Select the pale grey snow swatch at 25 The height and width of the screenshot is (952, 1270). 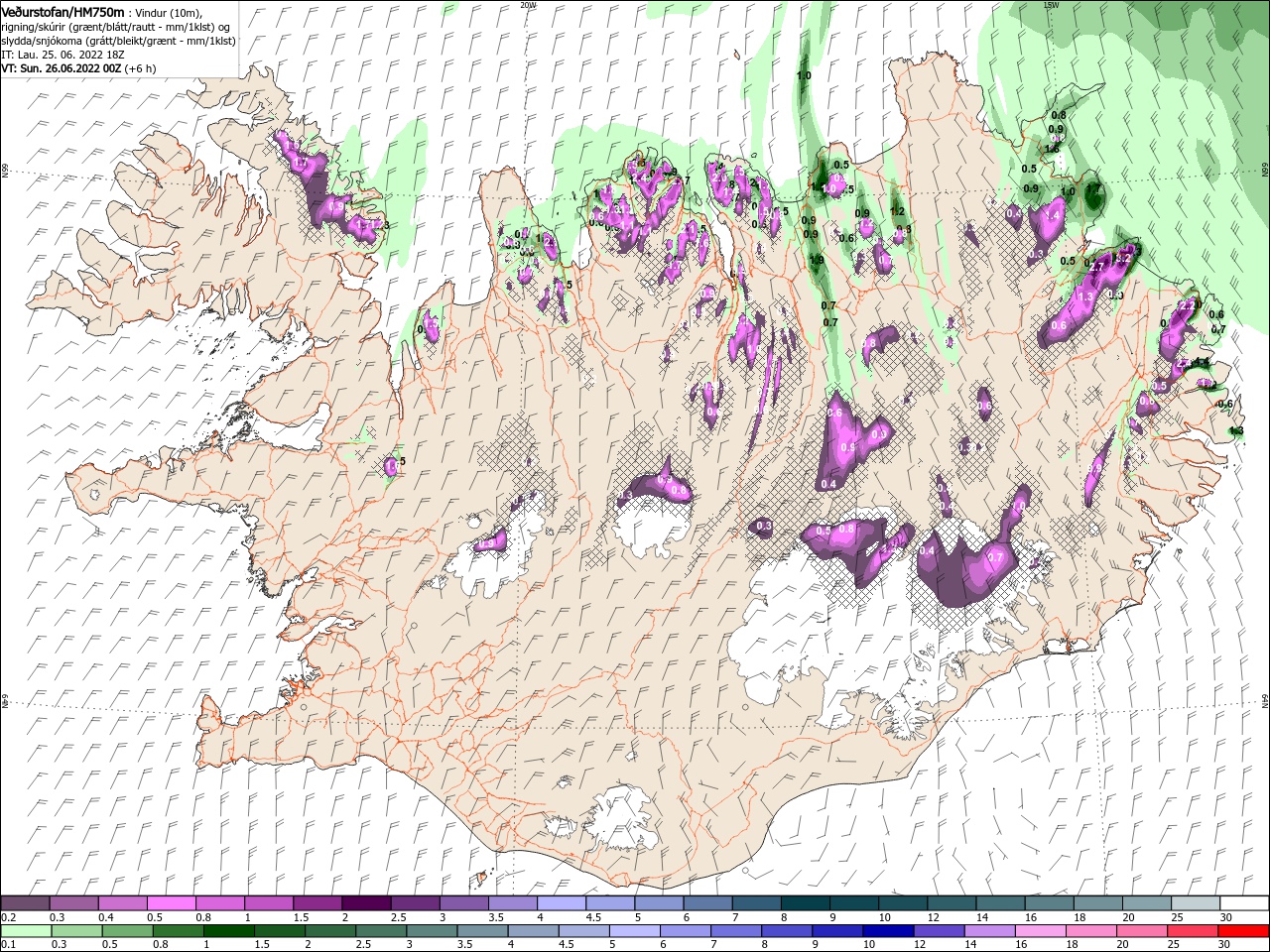point(1195,903)
